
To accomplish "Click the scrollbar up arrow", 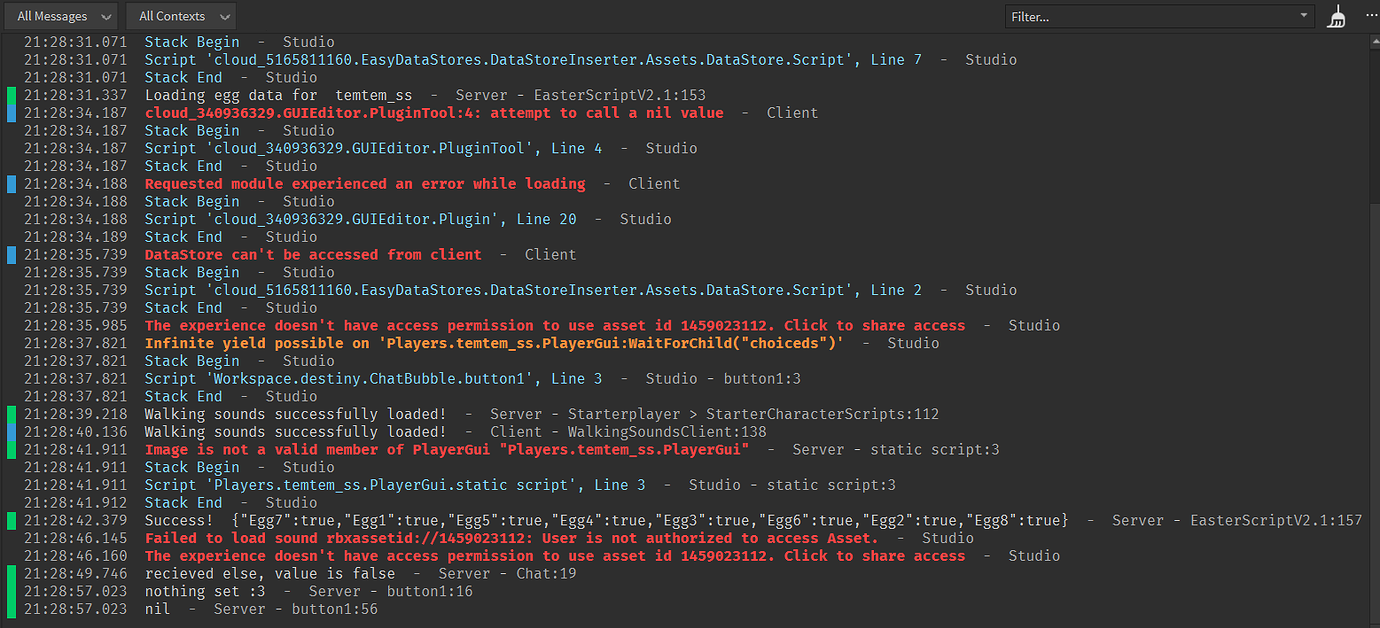I will [x=1373, y=39].
